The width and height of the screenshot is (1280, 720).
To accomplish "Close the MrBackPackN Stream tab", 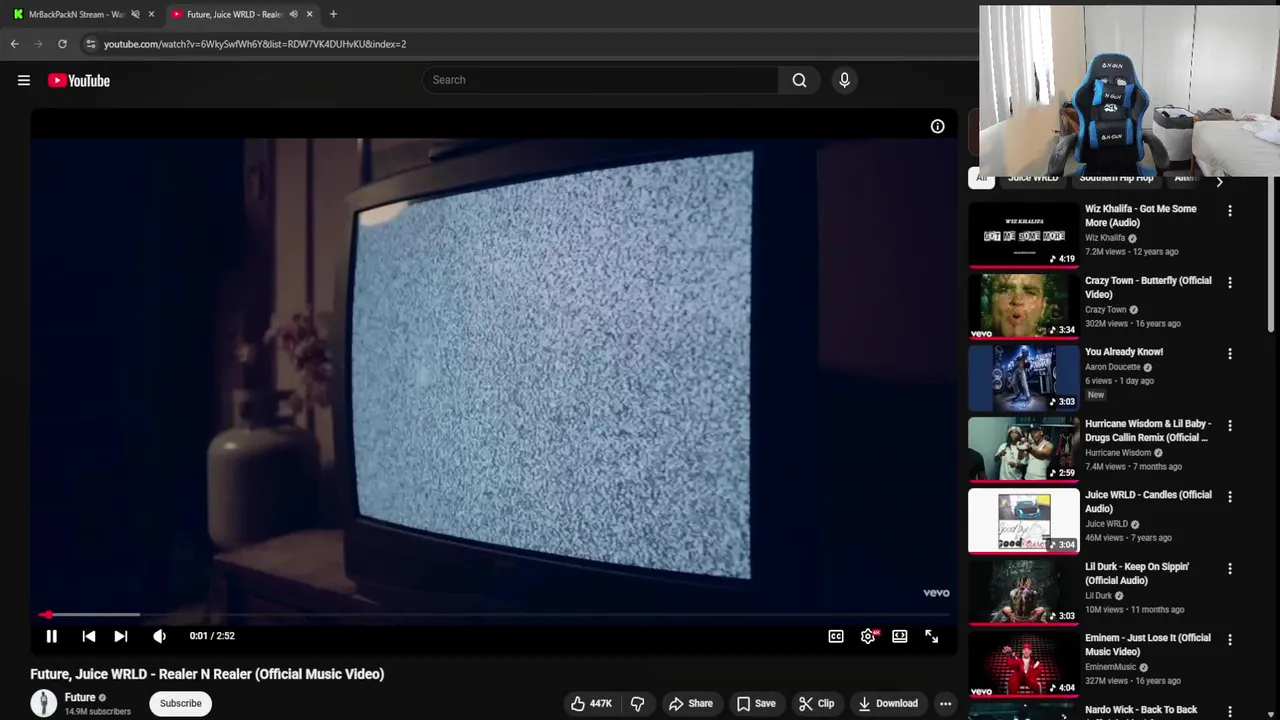I will [151, 14].
